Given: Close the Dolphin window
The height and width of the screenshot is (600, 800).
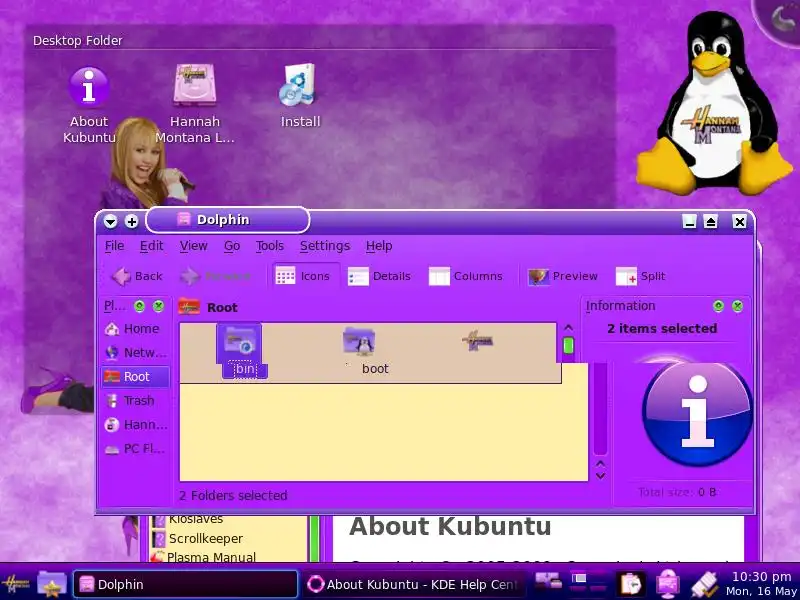Looking at the screenshot, I should click(x=739, y=221).
